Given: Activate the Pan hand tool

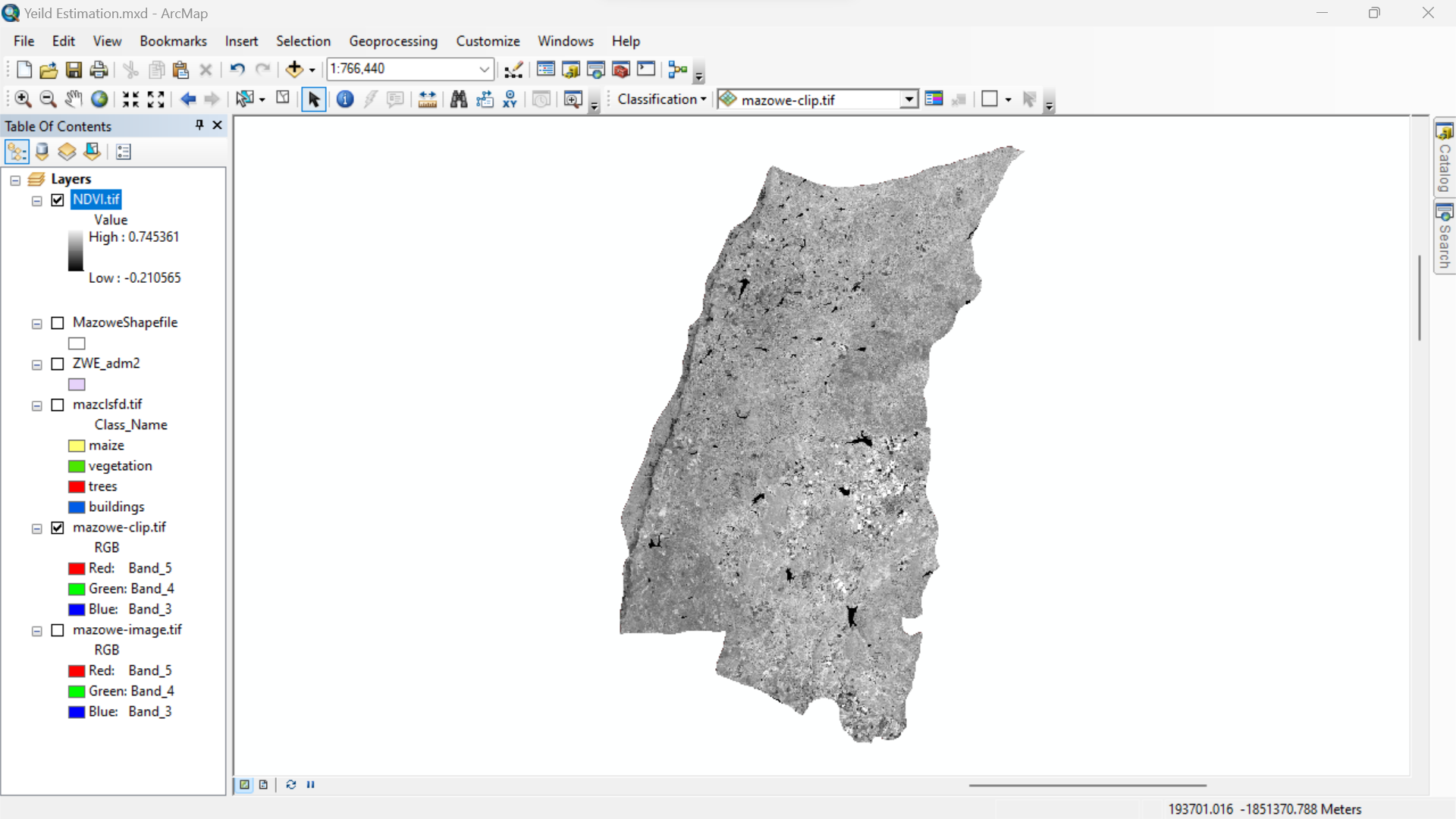Looking at the screenshot, I should [73, 99].
